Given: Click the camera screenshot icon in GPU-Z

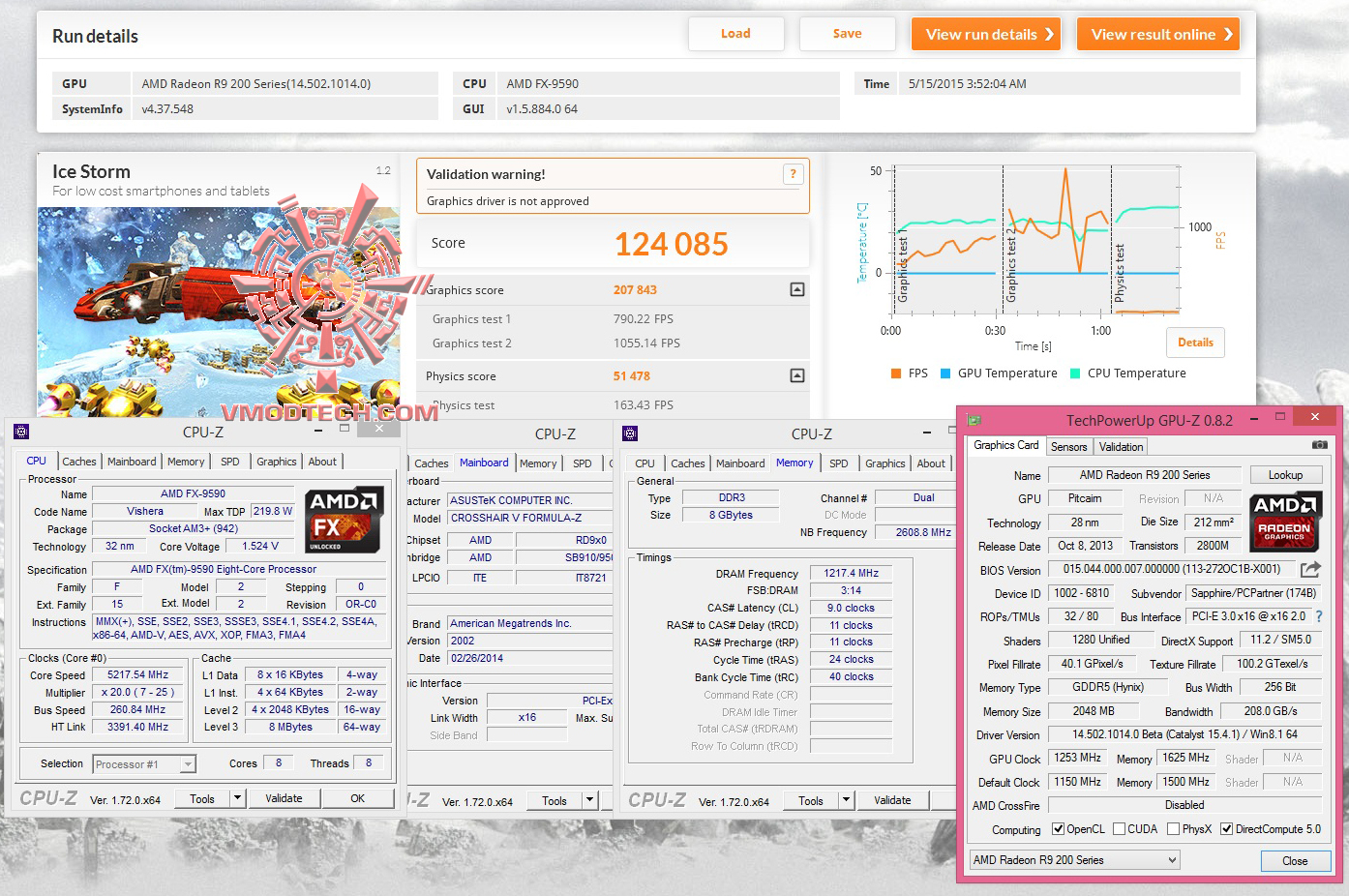Looking at the screenshot, I should (x=1319, y=445).
